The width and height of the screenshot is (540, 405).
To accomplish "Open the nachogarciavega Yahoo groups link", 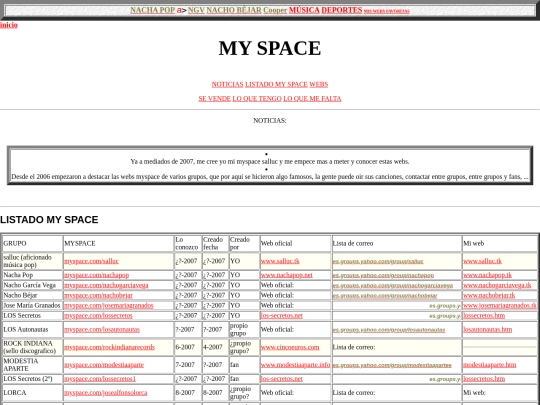I will pyautogui.click(x=393, y=285).
